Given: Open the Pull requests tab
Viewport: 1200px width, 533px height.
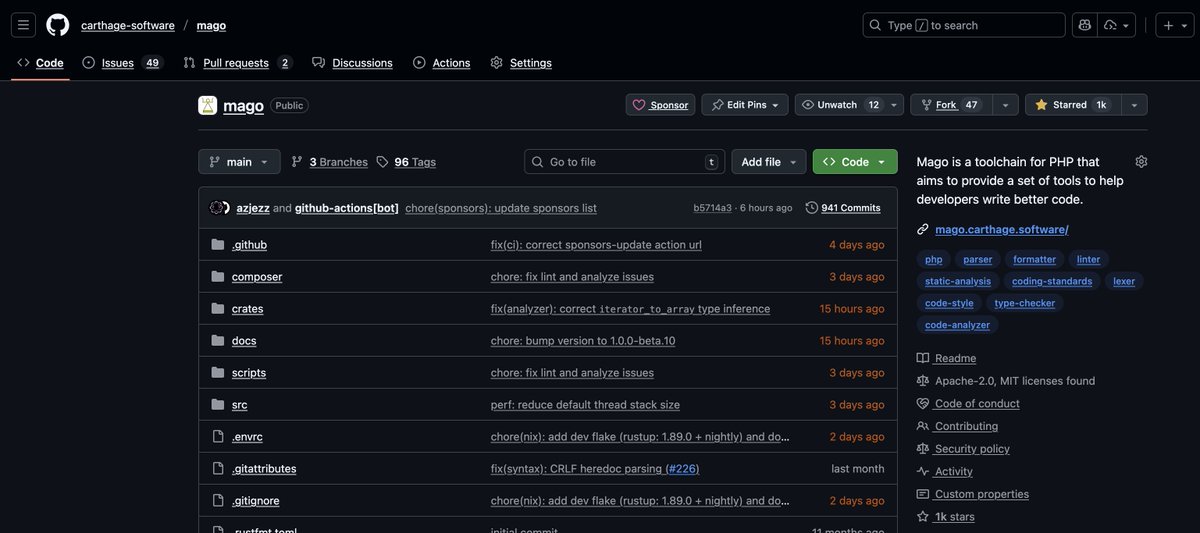Looking at the screenshot, I should 237,62.
